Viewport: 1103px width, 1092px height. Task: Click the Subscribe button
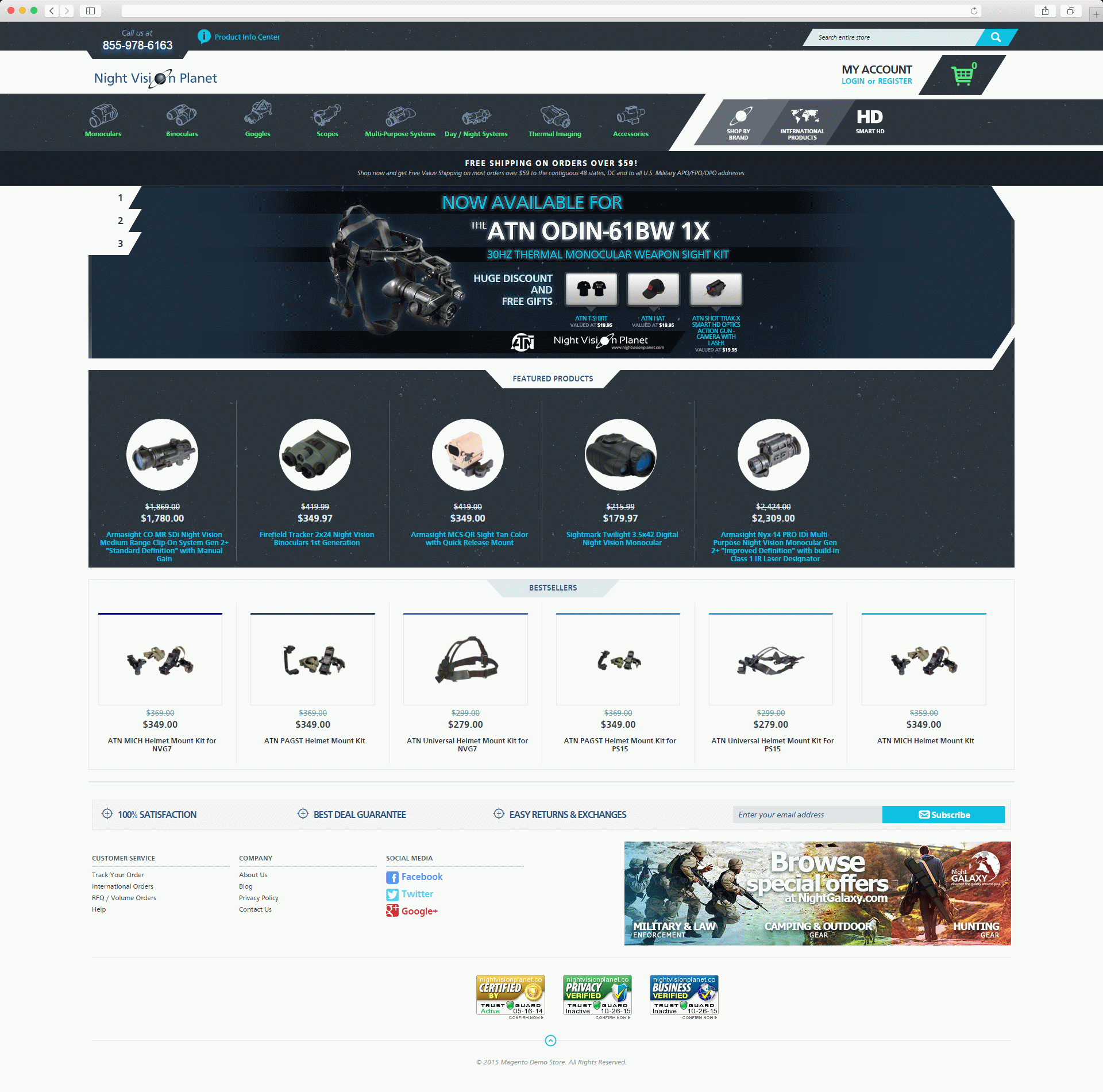tap(943, 815)
